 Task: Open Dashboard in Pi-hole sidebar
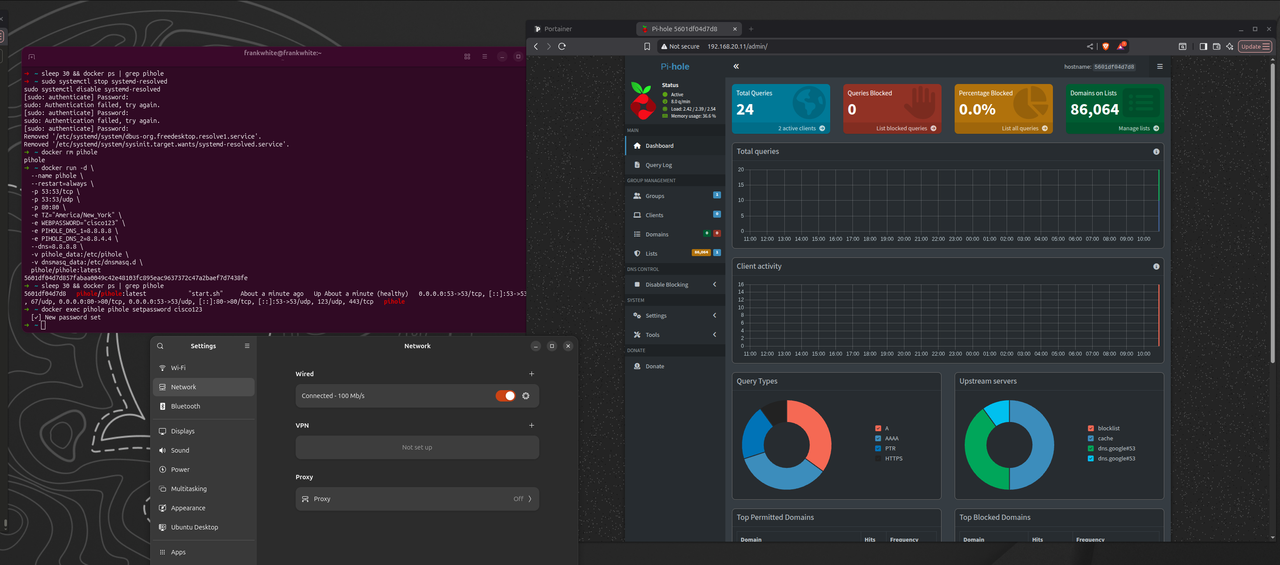coord(675,146)
